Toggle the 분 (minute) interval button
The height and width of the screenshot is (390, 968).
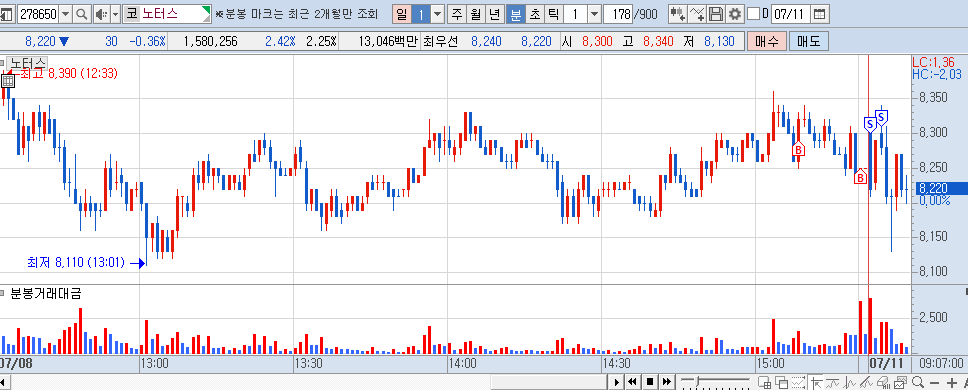[515, 14]
